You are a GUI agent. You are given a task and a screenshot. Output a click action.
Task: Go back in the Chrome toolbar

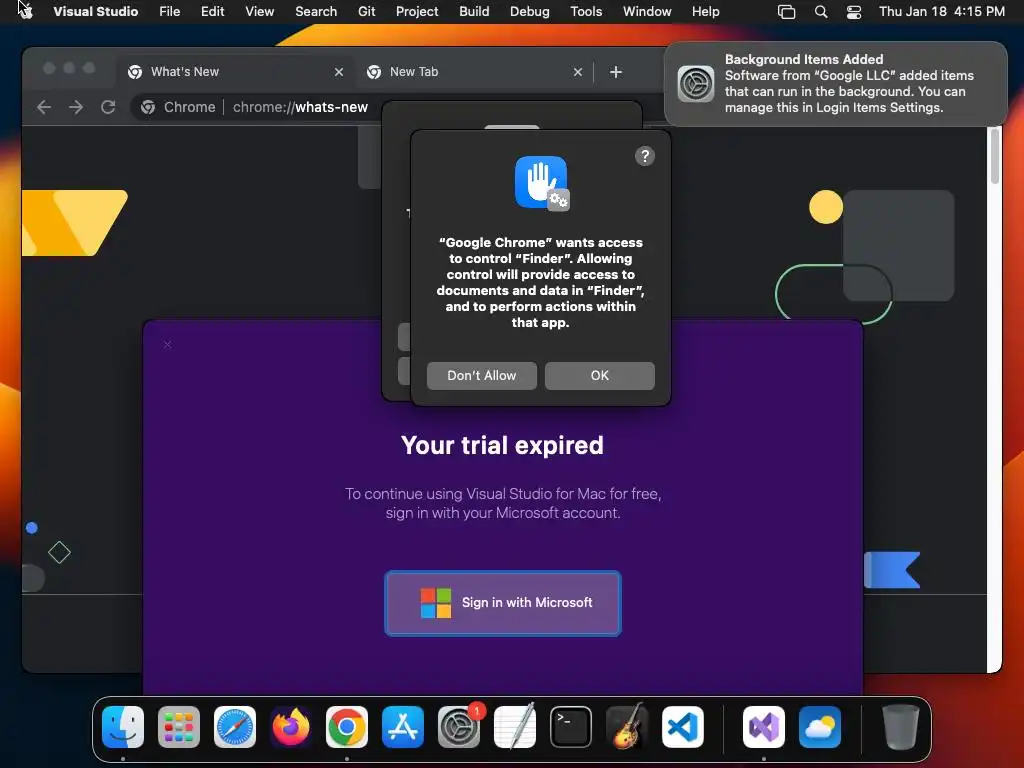[x=44, y=107]
